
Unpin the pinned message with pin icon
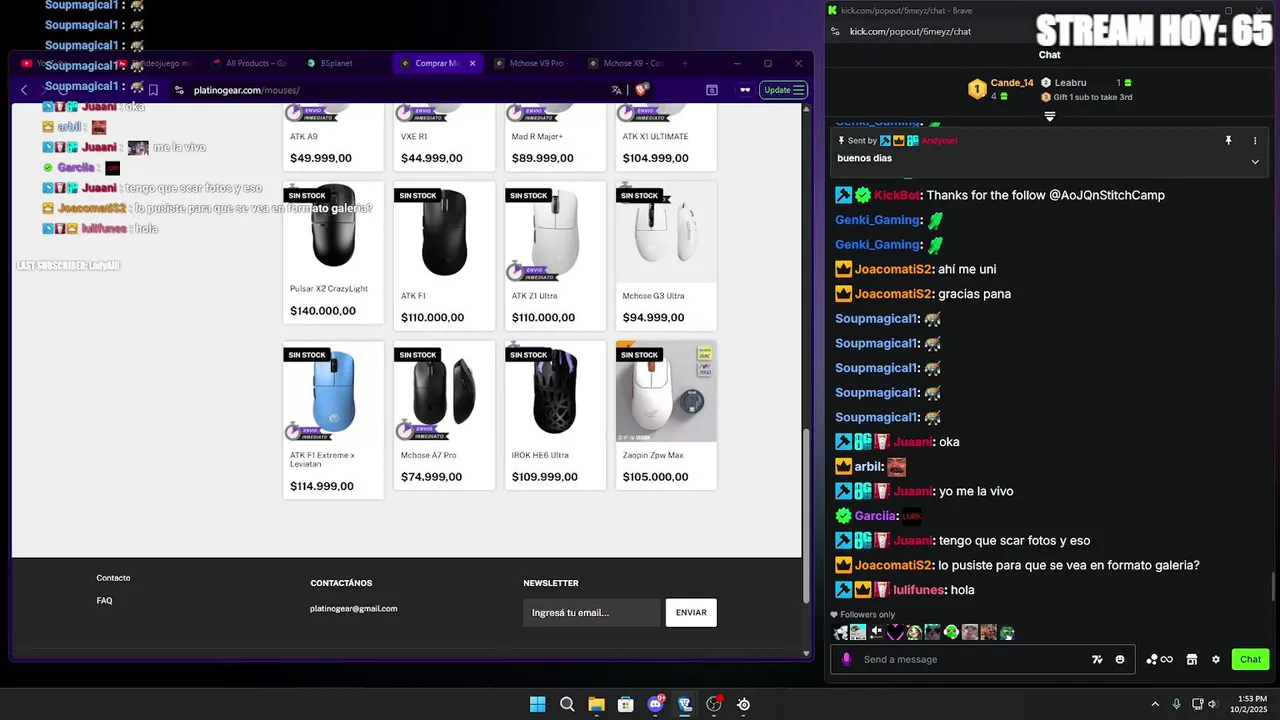(1228, 141)
